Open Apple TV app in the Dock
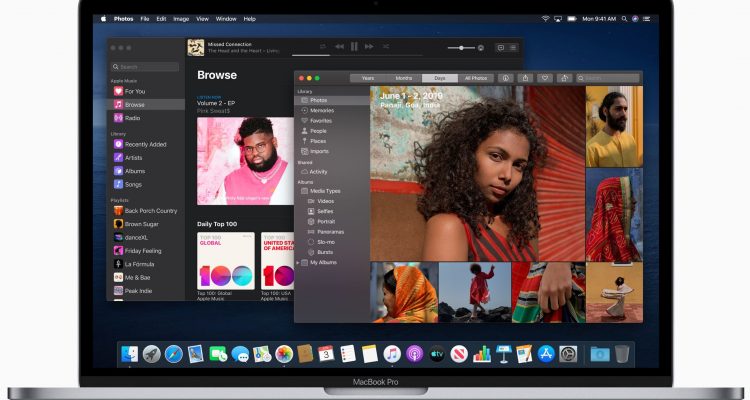The image size is (750, 400). [437, 354]
